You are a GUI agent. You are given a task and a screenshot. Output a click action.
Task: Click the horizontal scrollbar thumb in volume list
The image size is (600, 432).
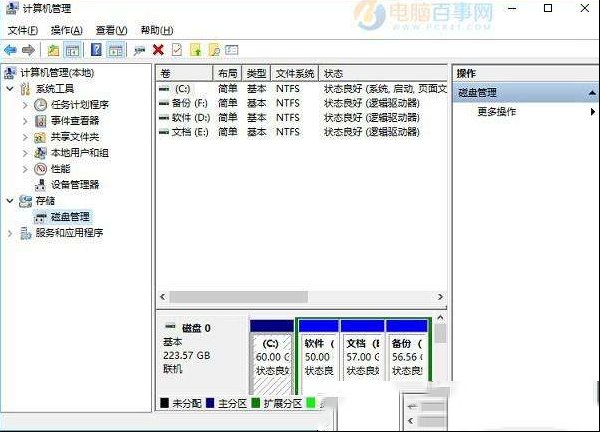238,297
